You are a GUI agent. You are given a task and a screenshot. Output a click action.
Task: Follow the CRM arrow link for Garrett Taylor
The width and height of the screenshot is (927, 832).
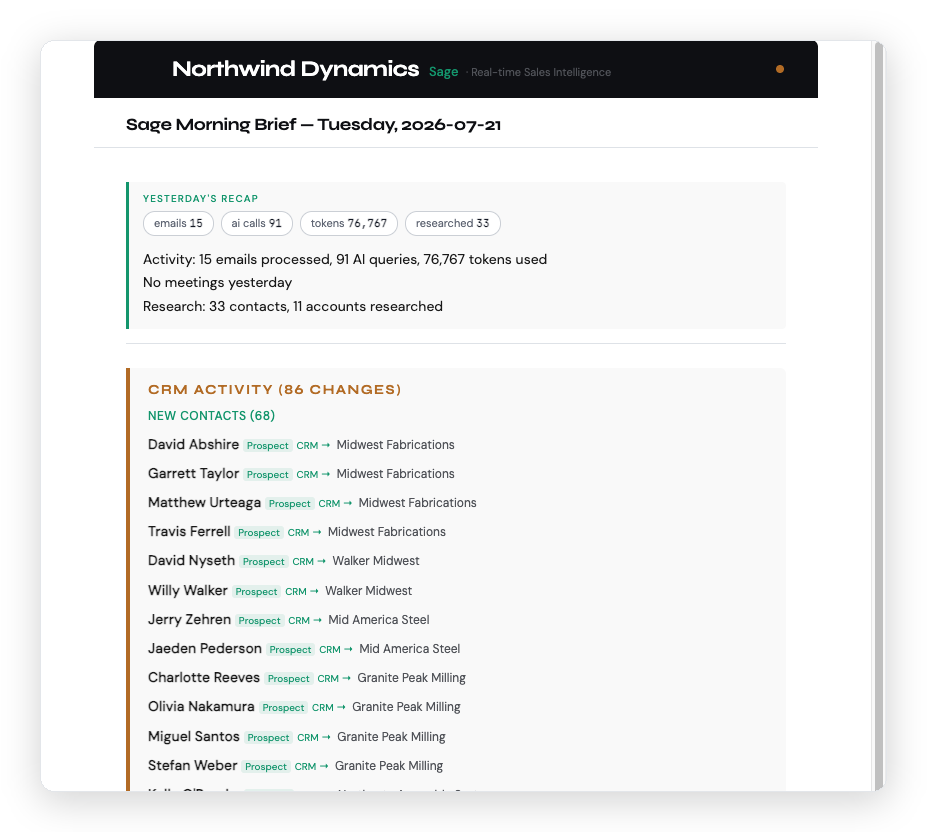313,475
